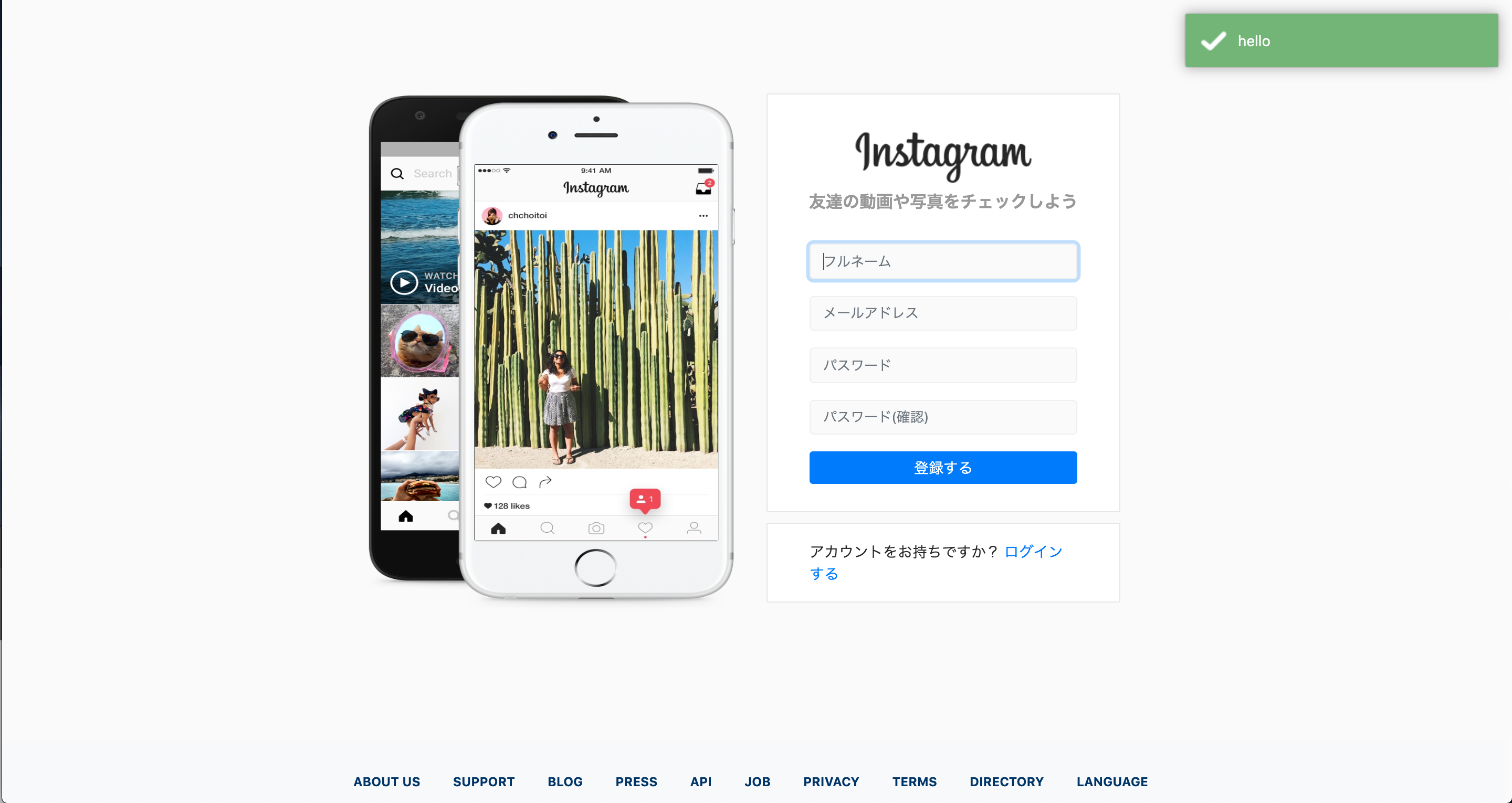Click the search icon on phone screen
The height and width of the screenshot is (803, 1512).
[397, 174]
